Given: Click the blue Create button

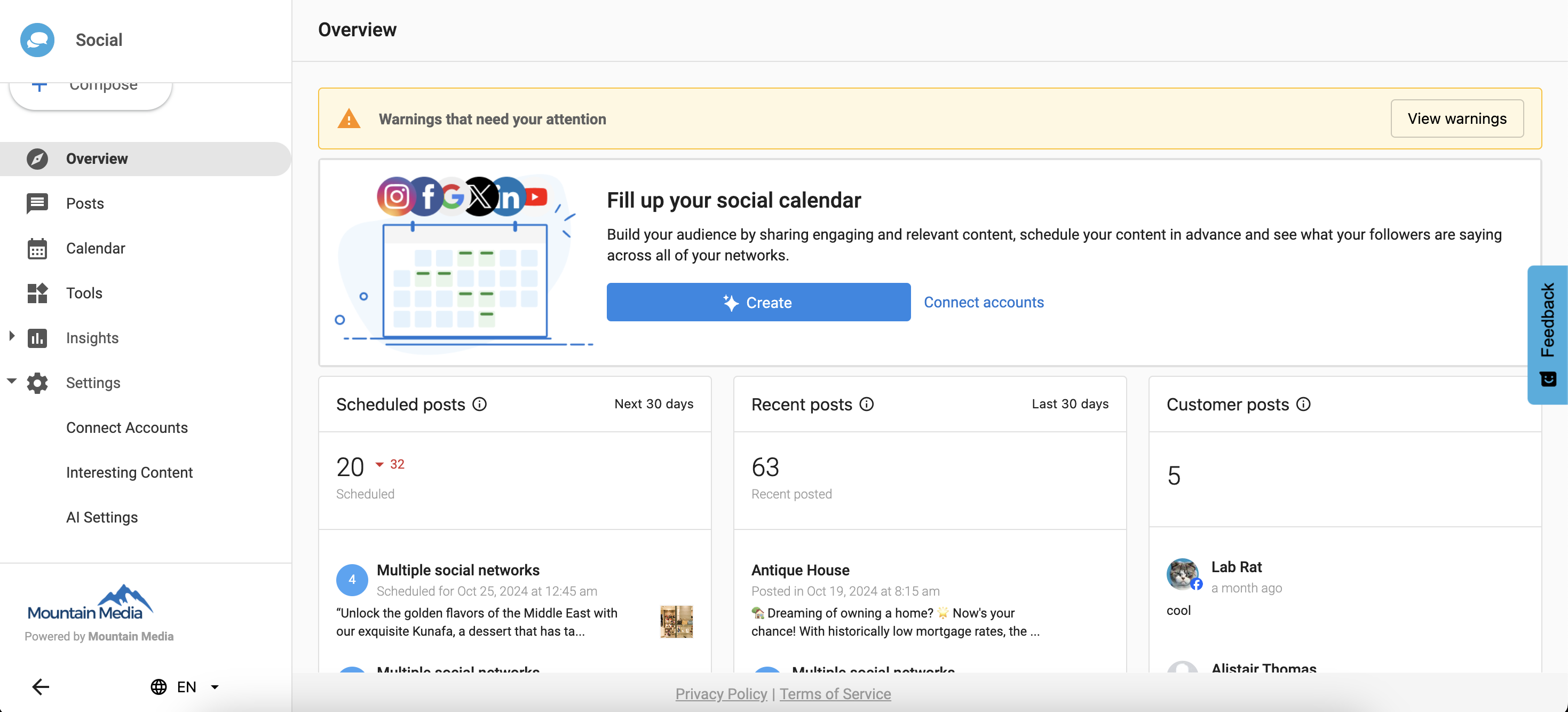Looking at the screenshot, I should tap(758, 302).
